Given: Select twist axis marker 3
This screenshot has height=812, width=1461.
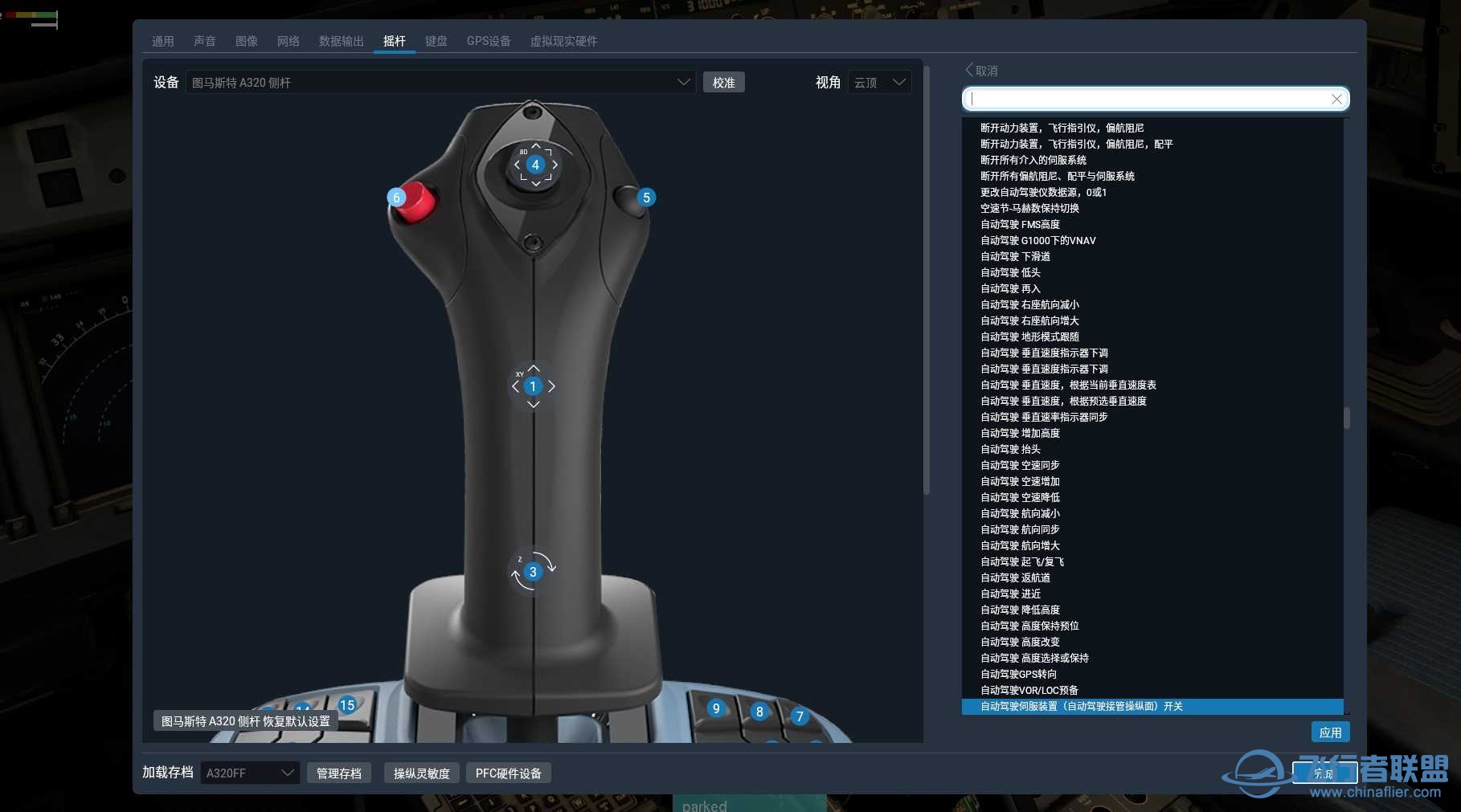Looking at the screenshot, I should [533, 572].
